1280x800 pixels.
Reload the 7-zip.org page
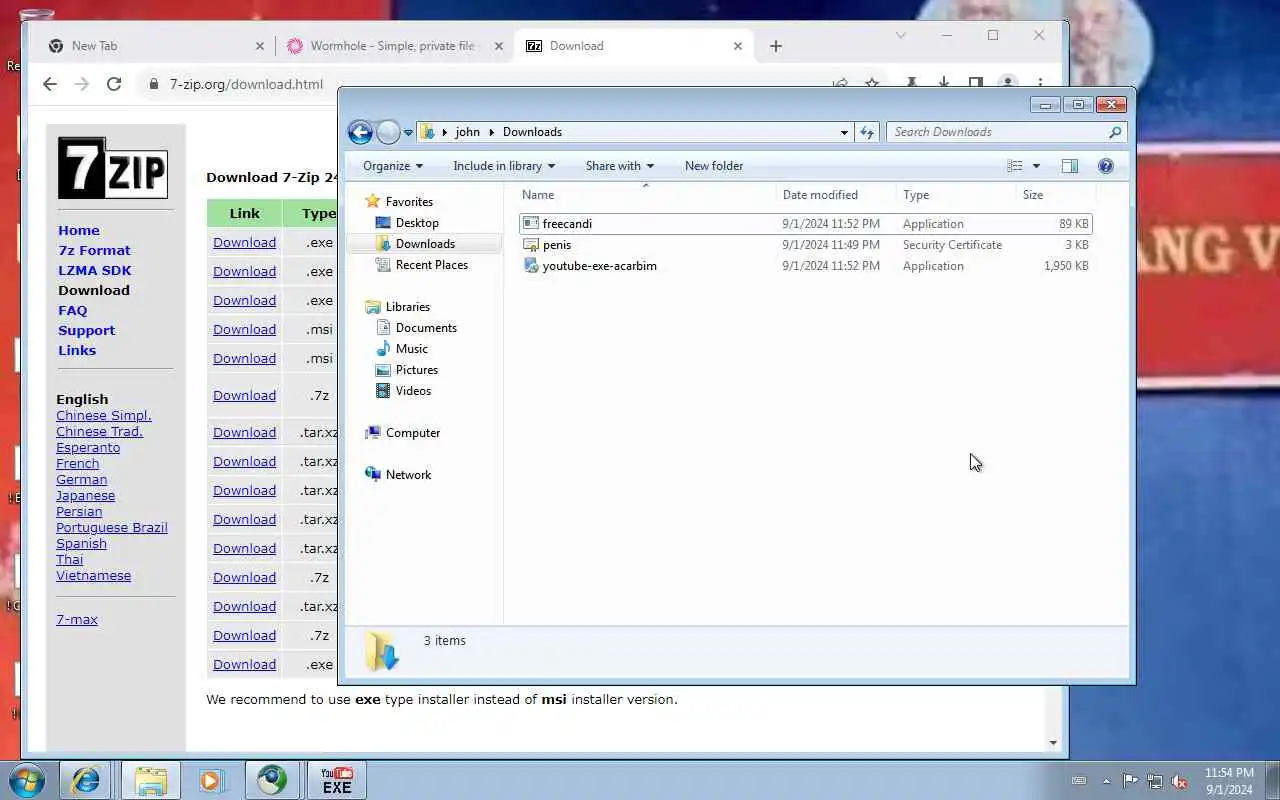point(114,84)
